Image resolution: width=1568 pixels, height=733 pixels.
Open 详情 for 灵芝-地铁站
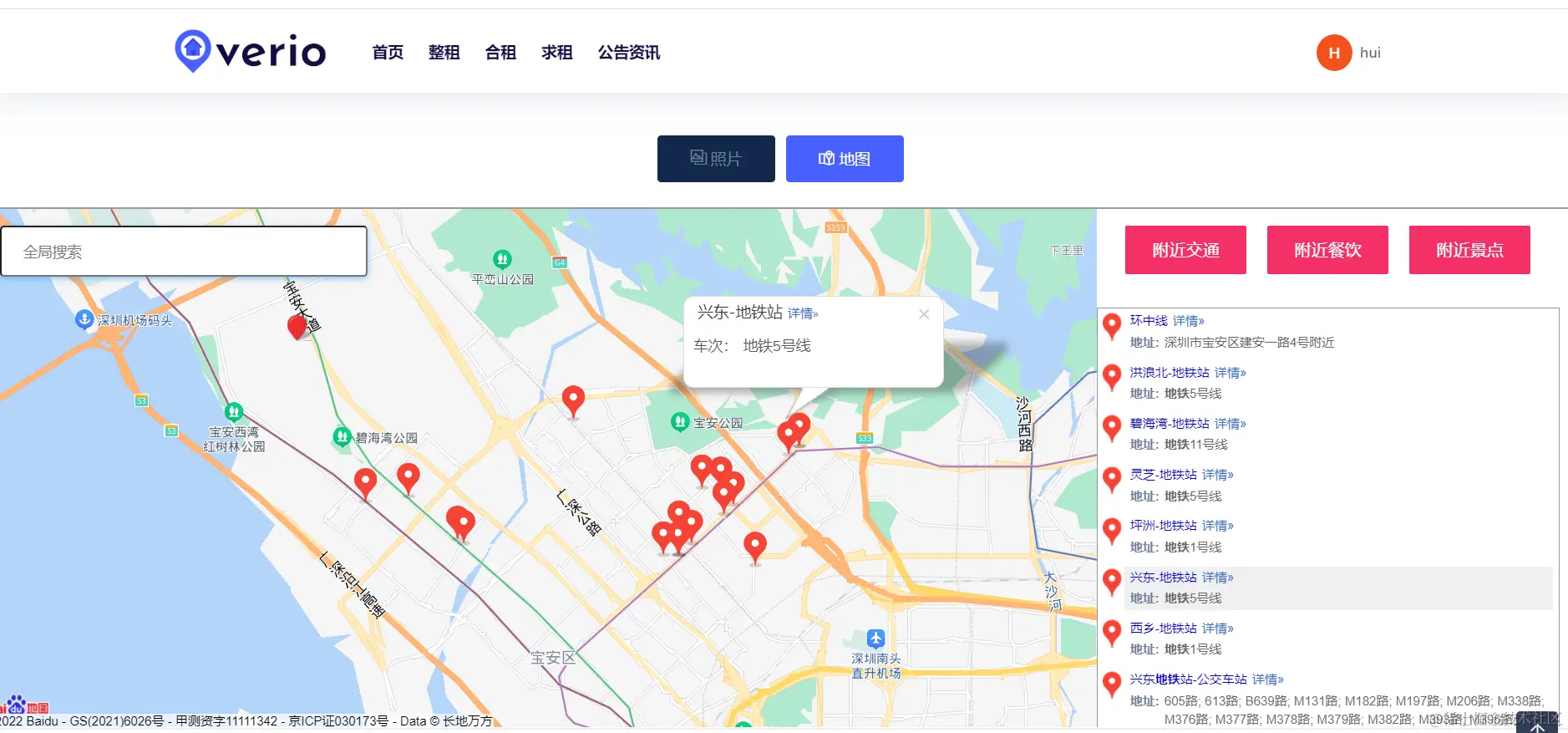pos(1217,475)
